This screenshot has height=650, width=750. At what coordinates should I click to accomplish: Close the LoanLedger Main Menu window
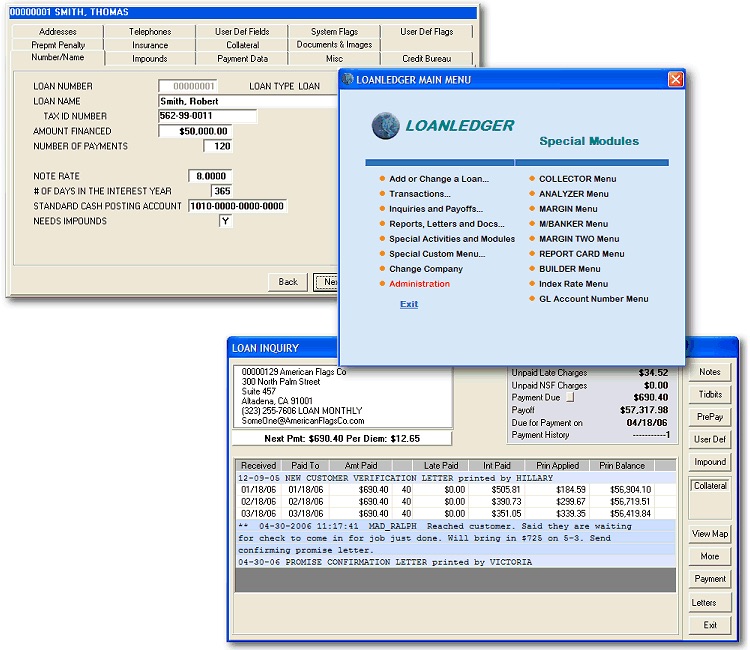[x=675, y=79]
